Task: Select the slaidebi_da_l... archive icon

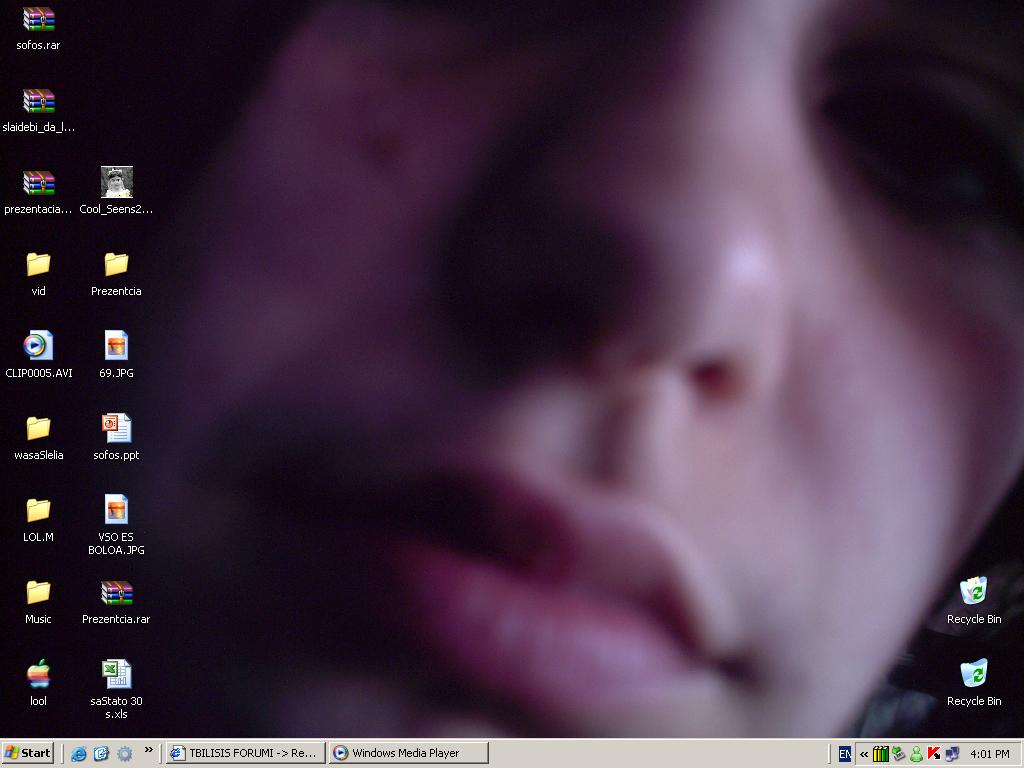Action: point(39,101)
